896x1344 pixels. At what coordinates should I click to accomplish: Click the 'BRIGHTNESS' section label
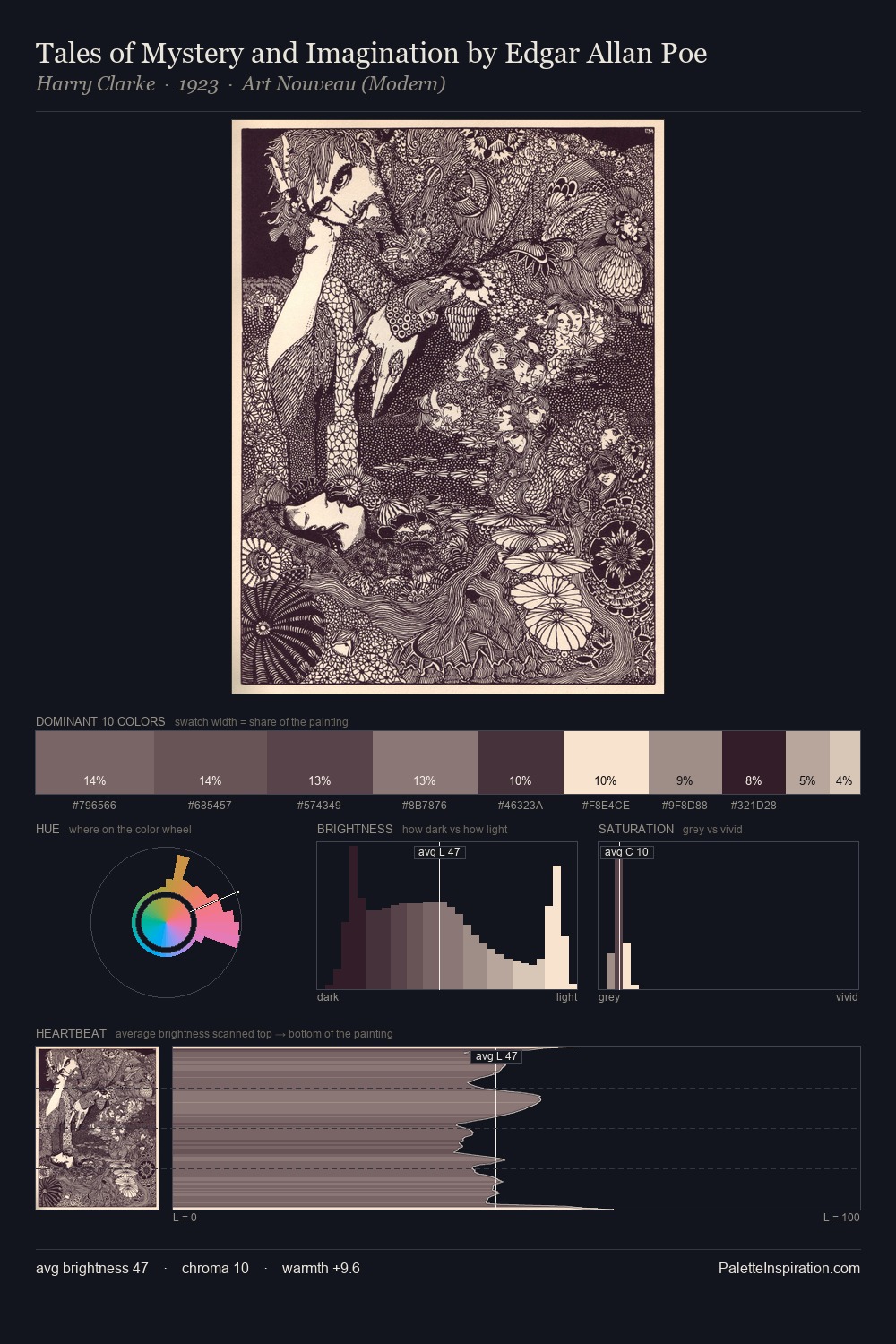coord(355,829)
